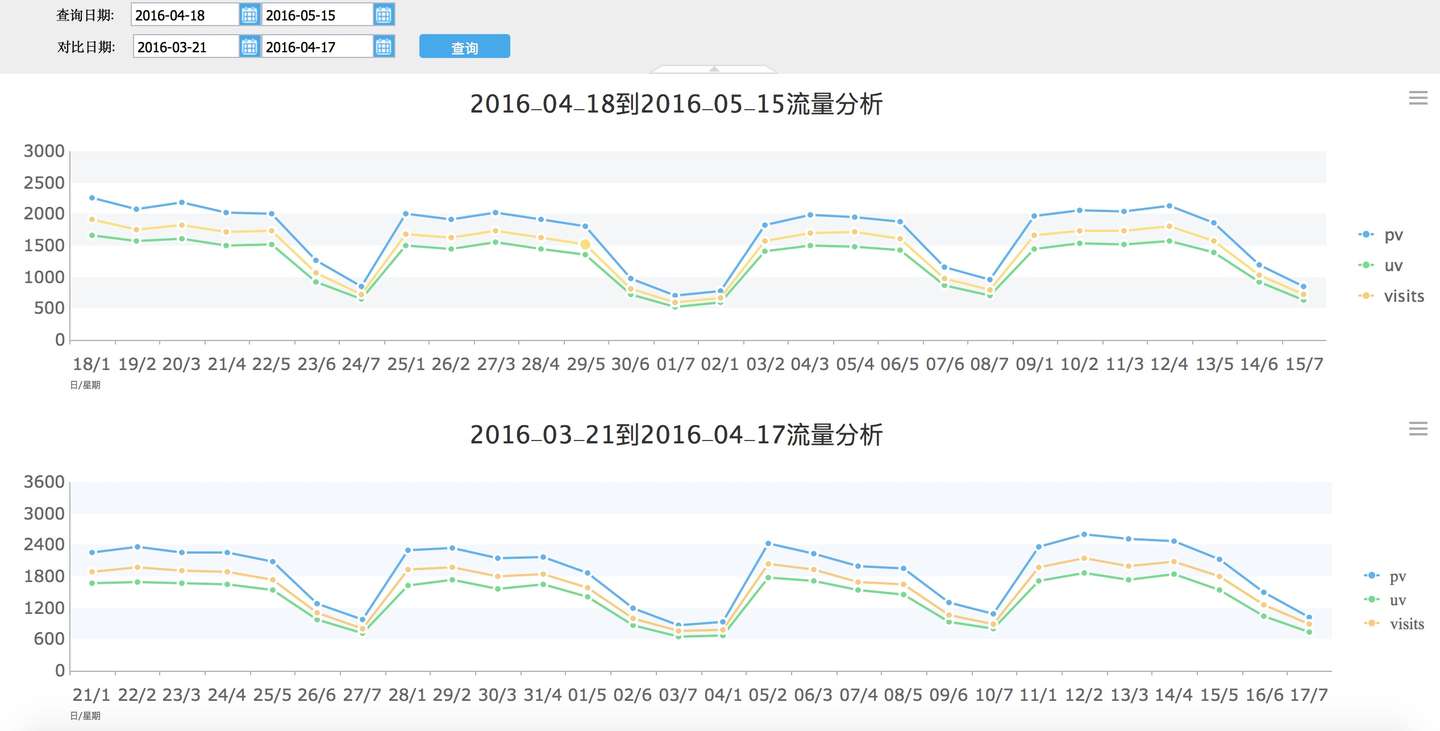Edit the query end date field 2016-05-15

point(318,15)
